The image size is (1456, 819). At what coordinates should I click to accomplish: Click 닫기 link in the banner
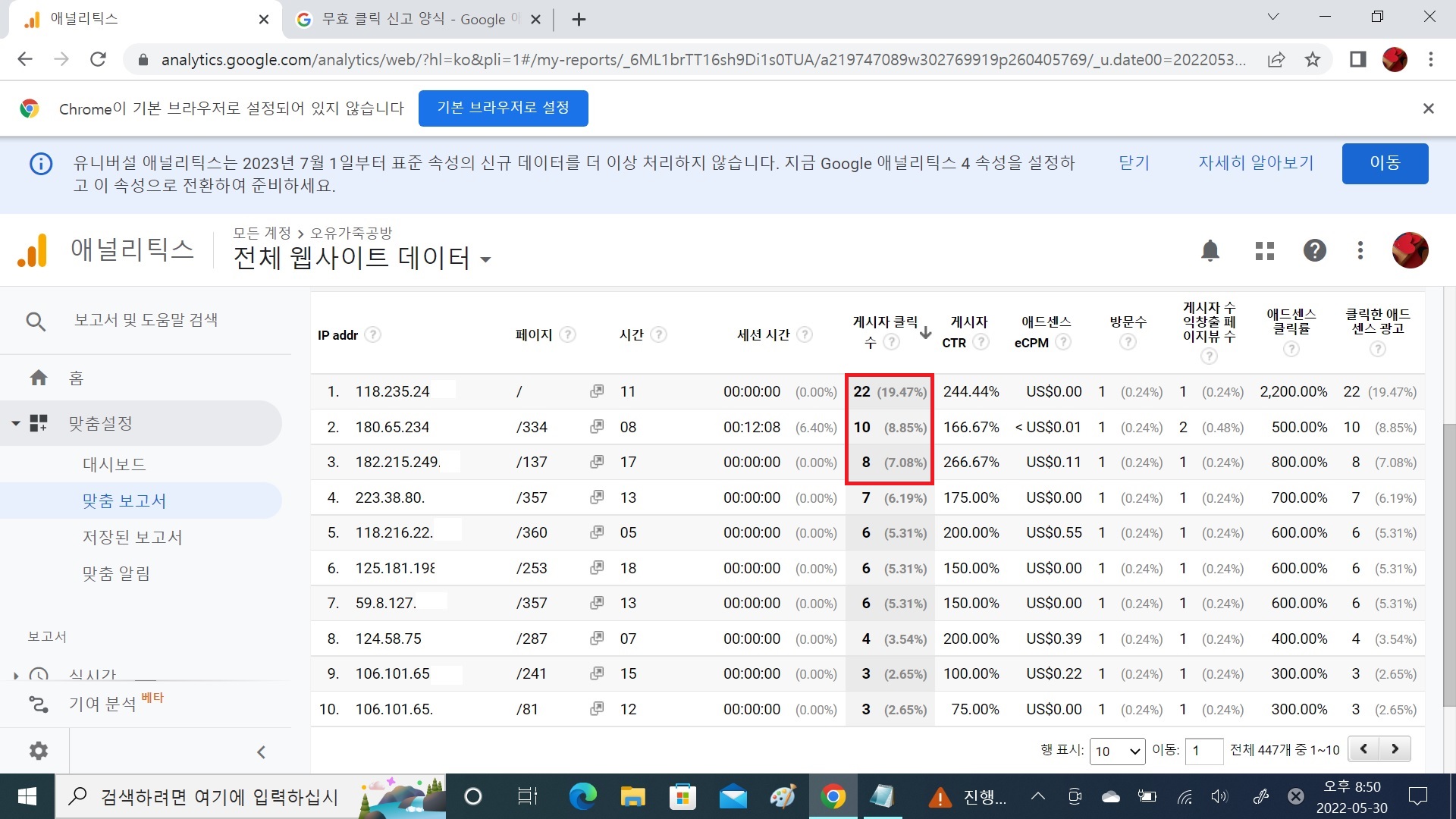pyautogui.click(x=1134, y=162)
